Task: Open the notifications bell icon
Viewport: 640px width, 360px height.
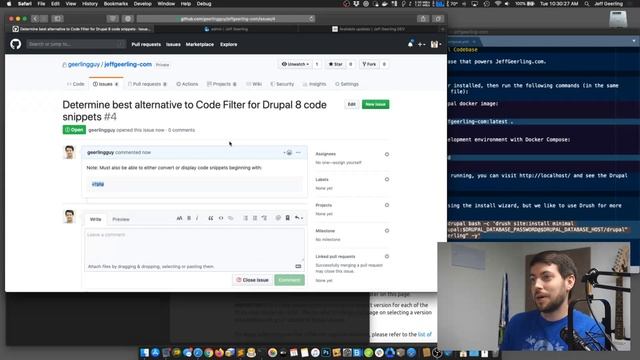Action: 410,44
